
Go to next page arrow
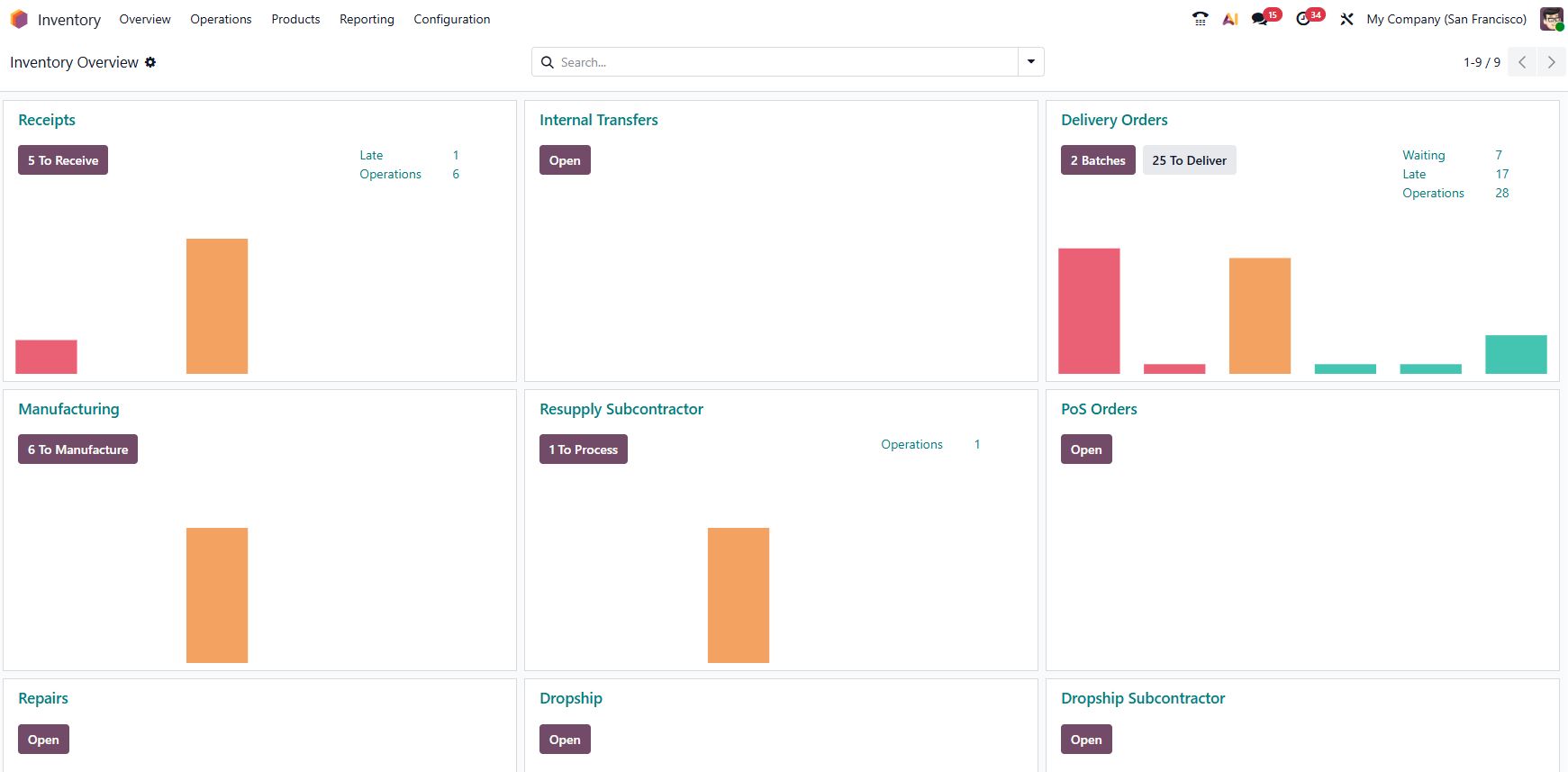[1551, 62]
